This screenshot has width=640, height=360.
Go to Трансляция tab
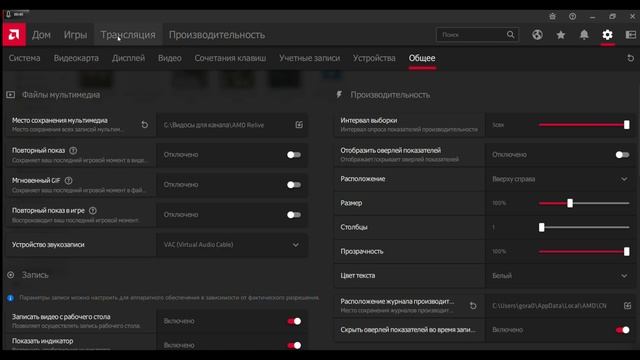click(128, 35)
